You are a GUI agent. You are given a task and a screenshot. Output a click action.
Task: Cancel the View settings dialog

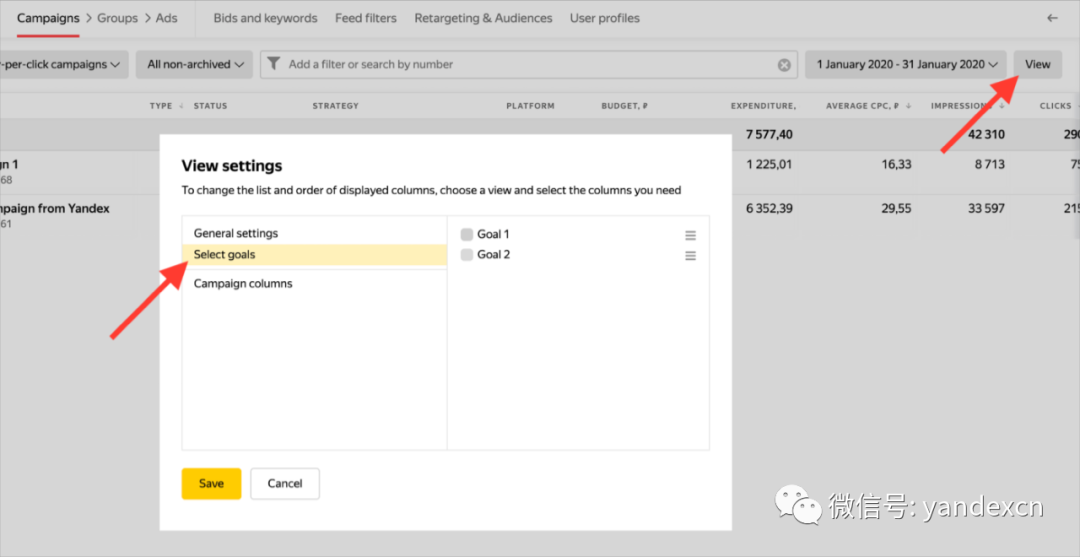click(x=285, y=483)
